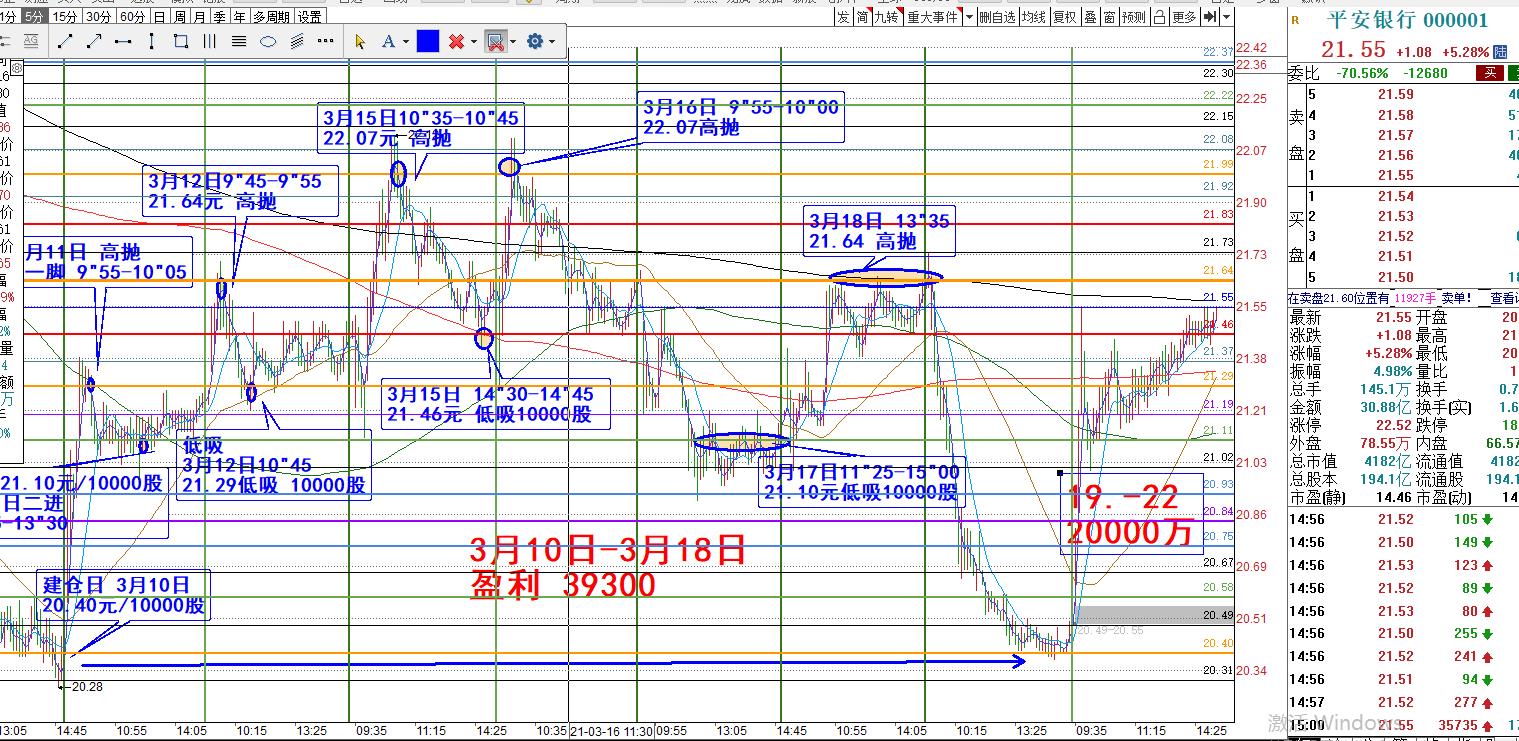Image resolution: width=1519 pixels, height=741 pixels.
Task: Click the blue 陆 badge beside price
Action: point(1501,51)
